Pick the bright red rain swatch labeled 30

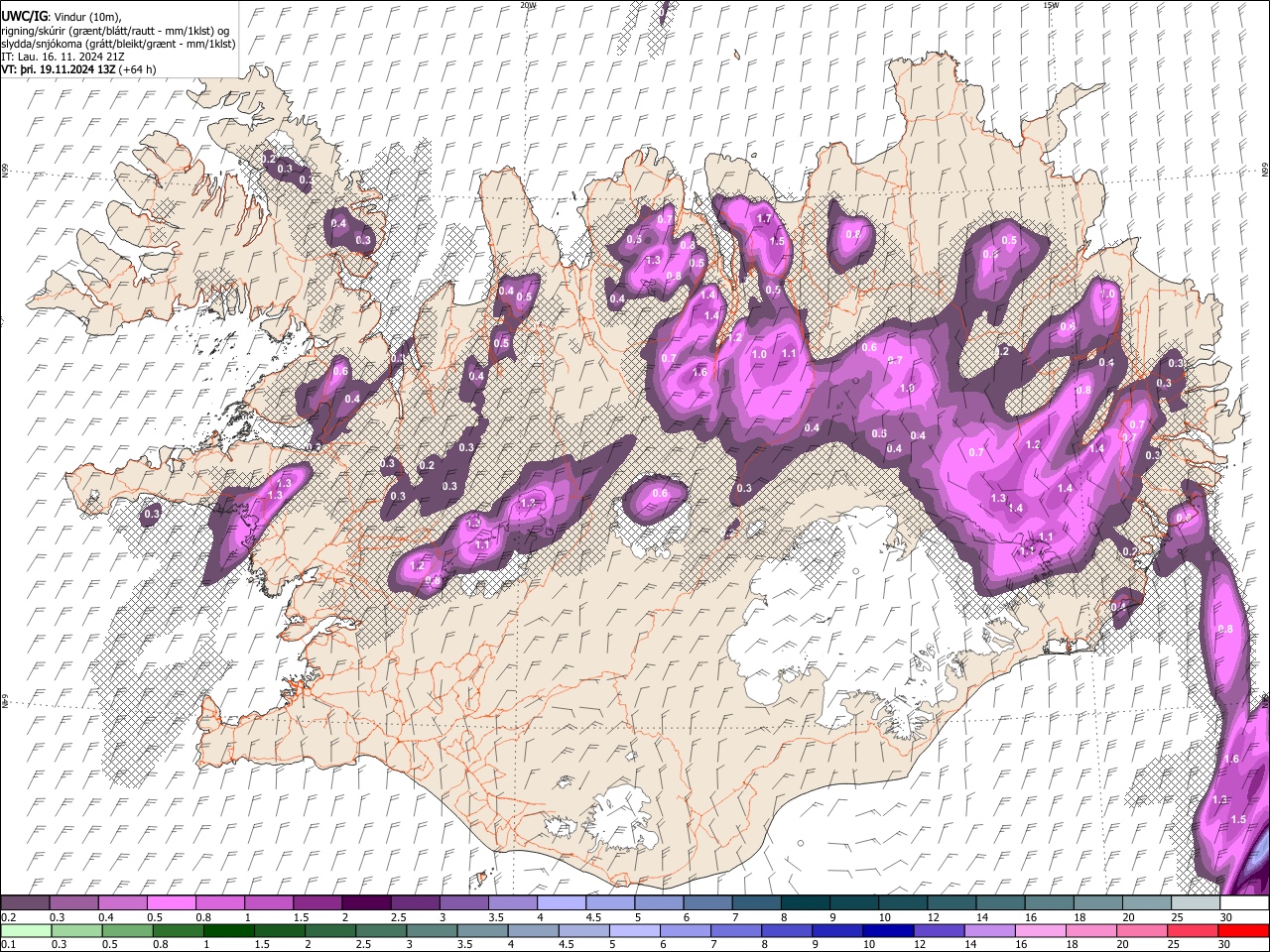tap(1242, 930)
